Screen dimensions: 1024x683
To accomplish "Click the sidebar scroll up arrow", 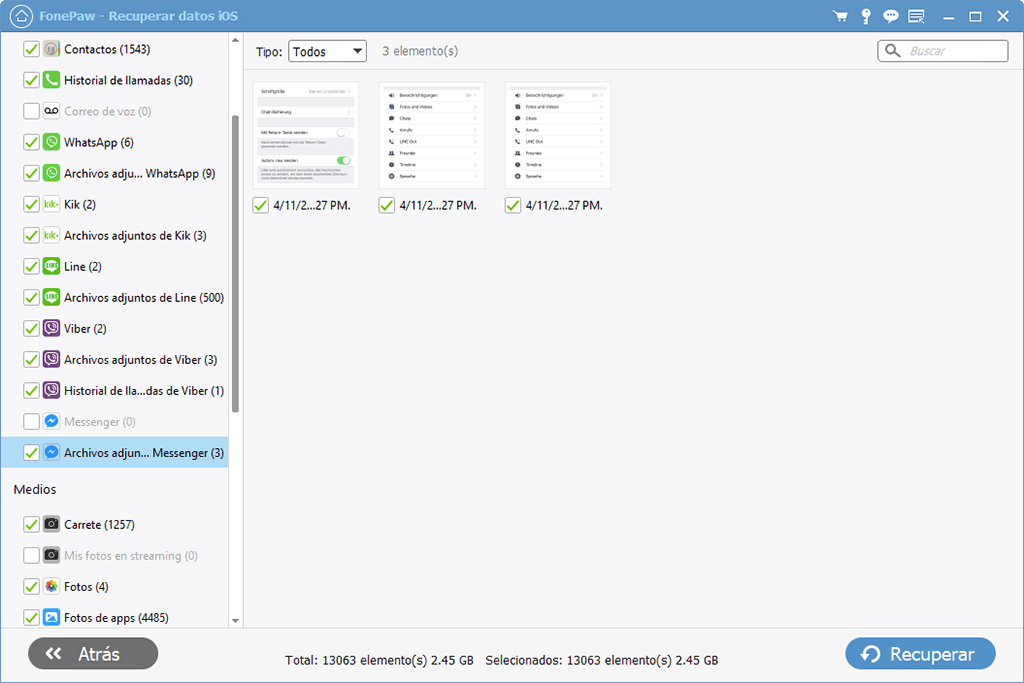I will click(x=235, y=40).
